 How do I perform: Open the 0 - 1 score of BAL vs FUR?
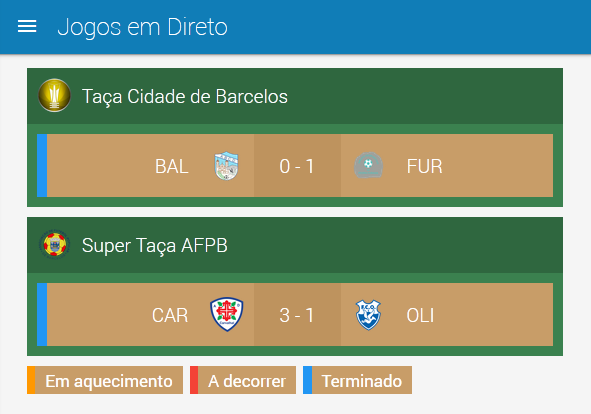(297, 166)
